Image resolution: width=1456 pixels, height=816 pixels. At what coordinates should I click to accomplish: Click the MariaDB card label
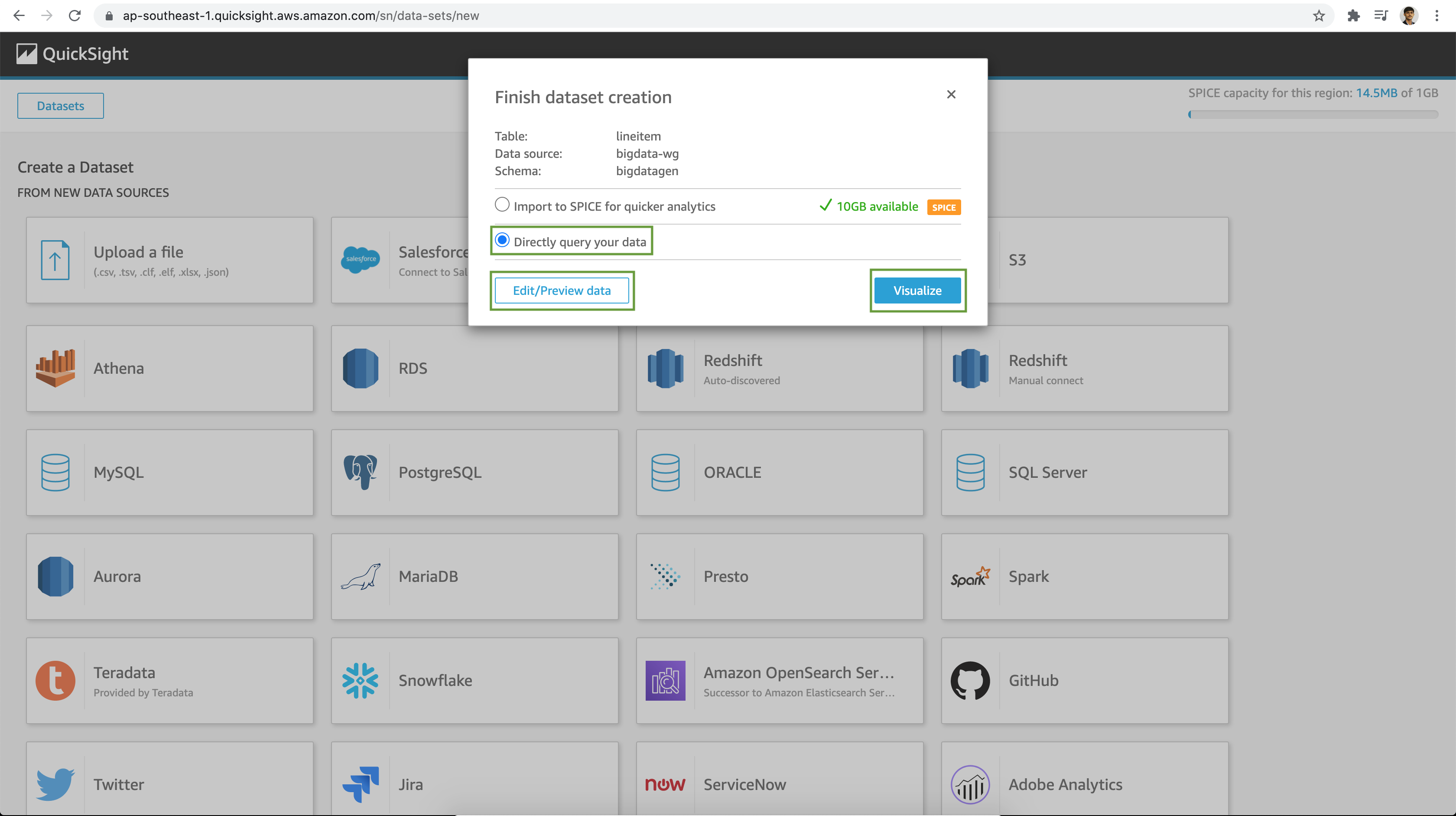click(x=429, y=576)
